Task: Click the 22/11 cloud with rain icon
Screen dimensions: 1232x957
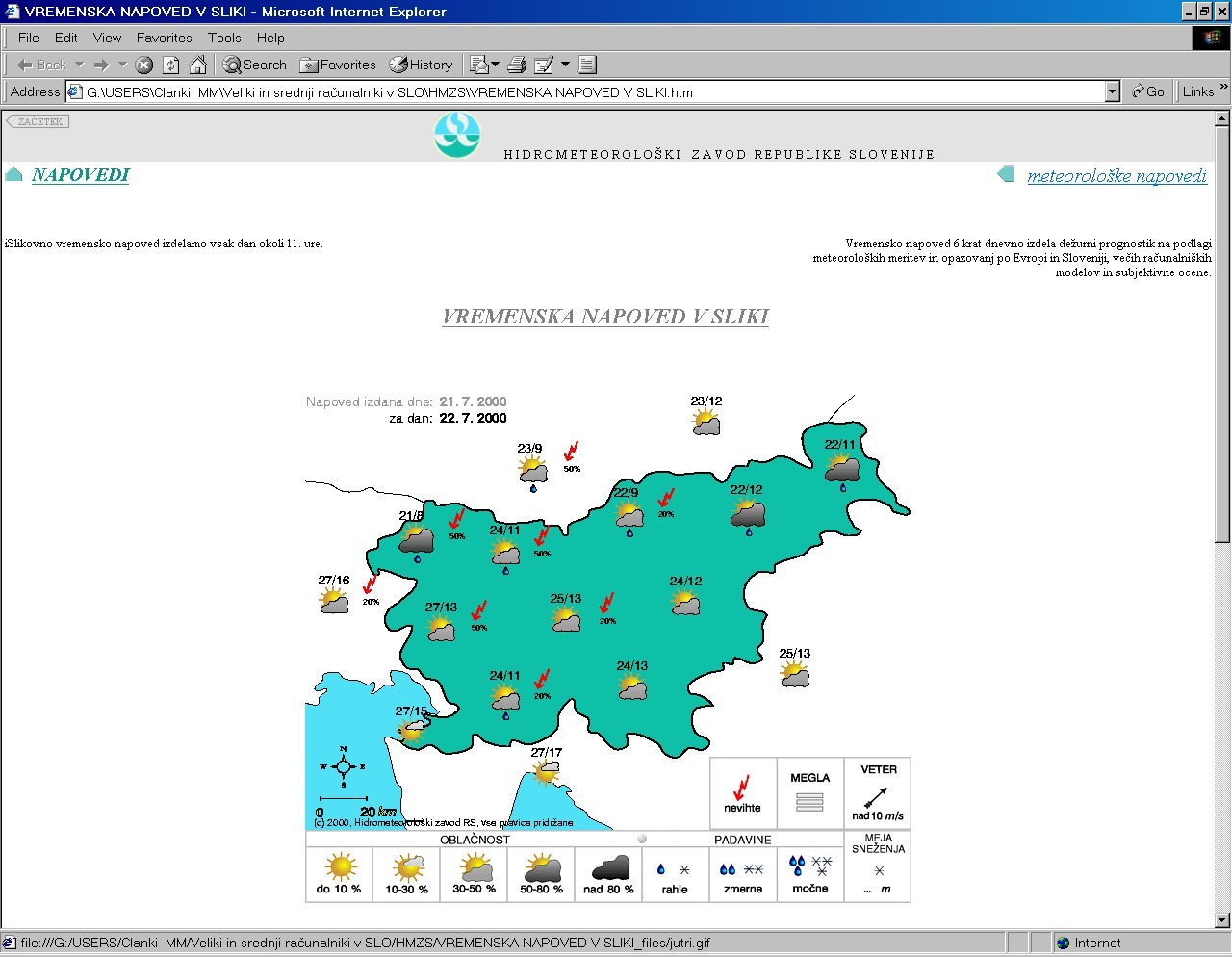Action: [842, 469]
